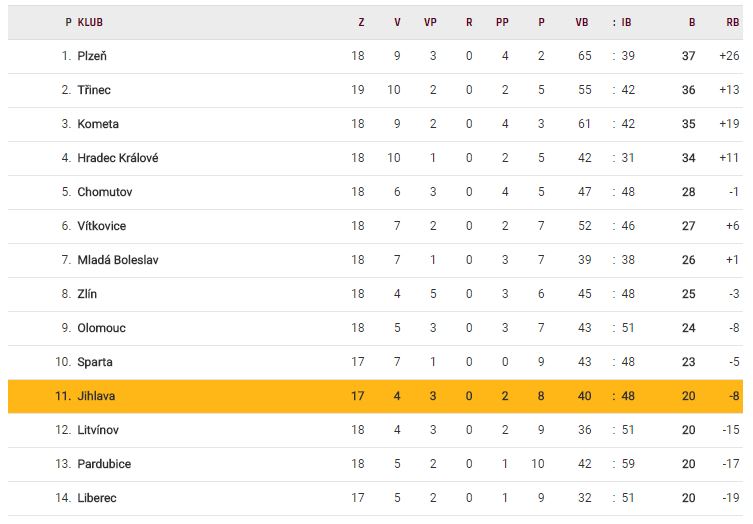Select the Litvínov team entry
The width and height of the screenshot is (753, 524).
100,430
